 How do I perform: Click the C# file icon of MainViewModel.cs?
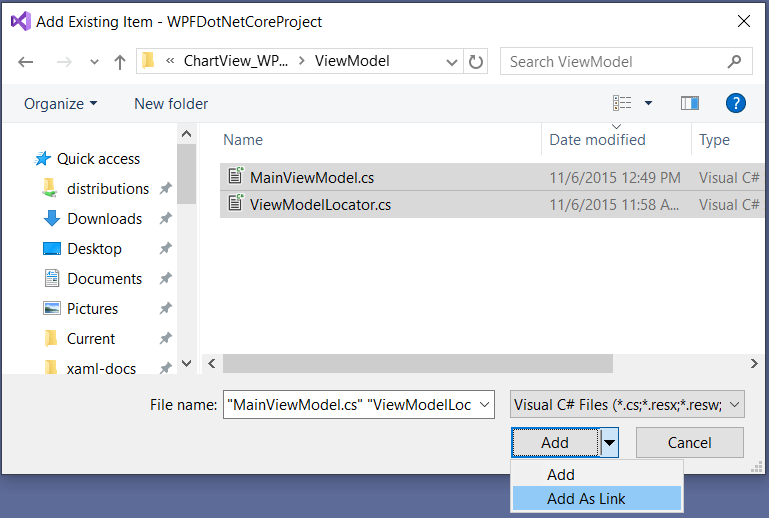[235, 176]
